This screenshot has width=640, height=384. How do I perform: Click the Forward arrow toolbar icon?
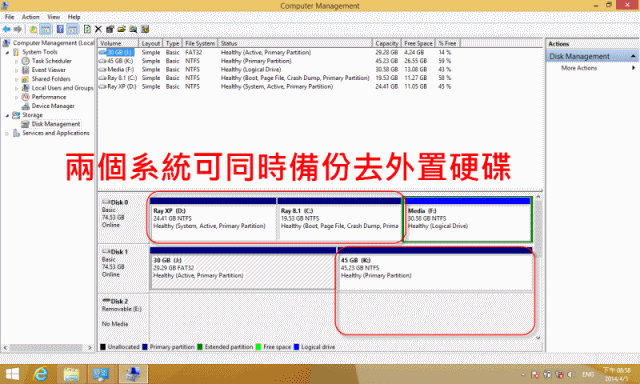(x=18, y=29)
